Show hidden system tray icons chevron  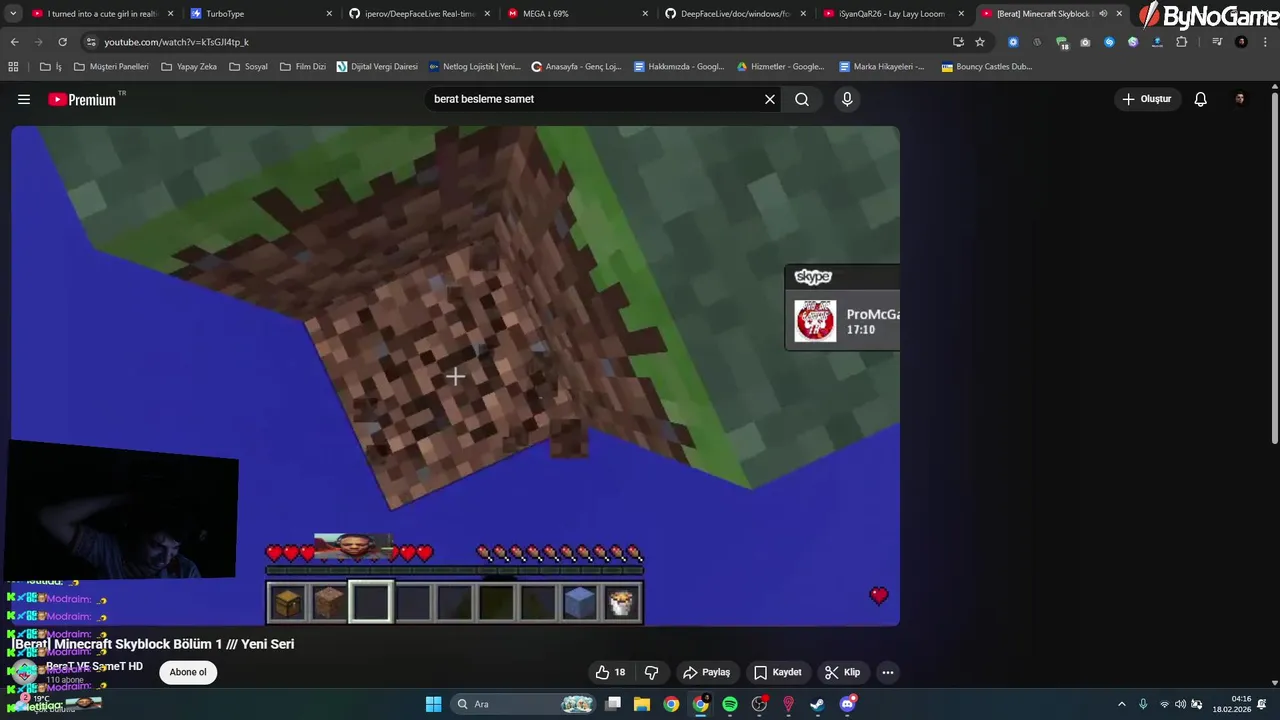(1121, 704)
